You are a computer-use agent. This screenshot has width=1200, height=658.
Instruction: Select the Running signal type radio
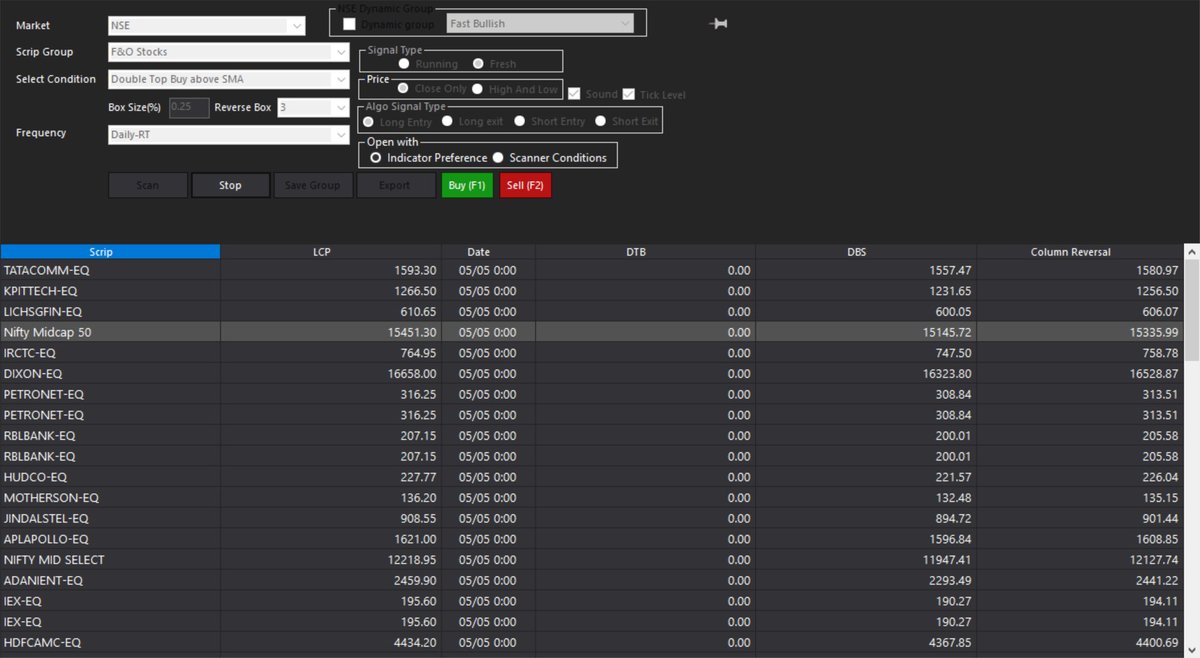point(404,64)
